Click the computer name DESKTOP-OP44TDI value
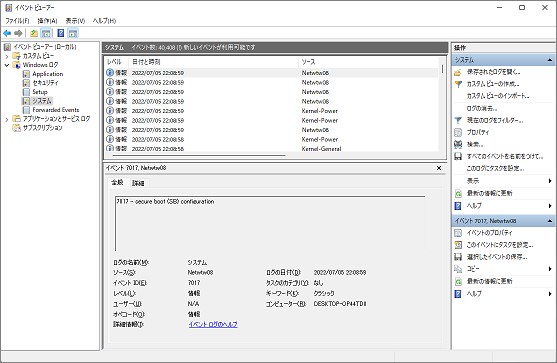 [x=340, y=304]
